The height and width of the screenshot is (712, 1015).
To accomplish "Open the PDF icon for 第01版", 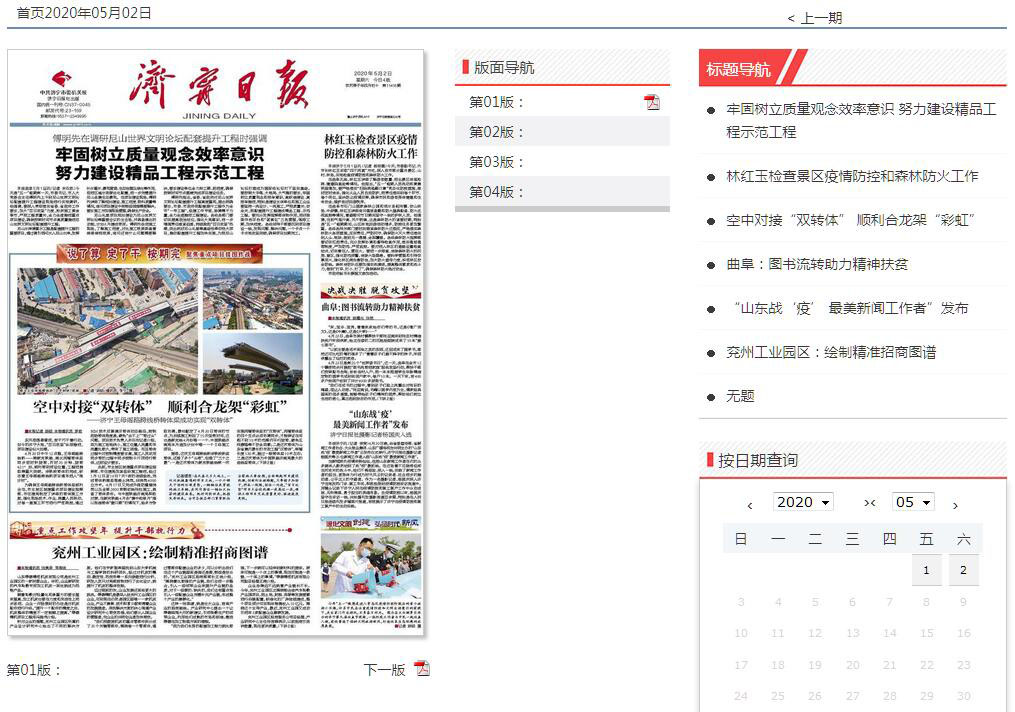I will coord(652,102).
